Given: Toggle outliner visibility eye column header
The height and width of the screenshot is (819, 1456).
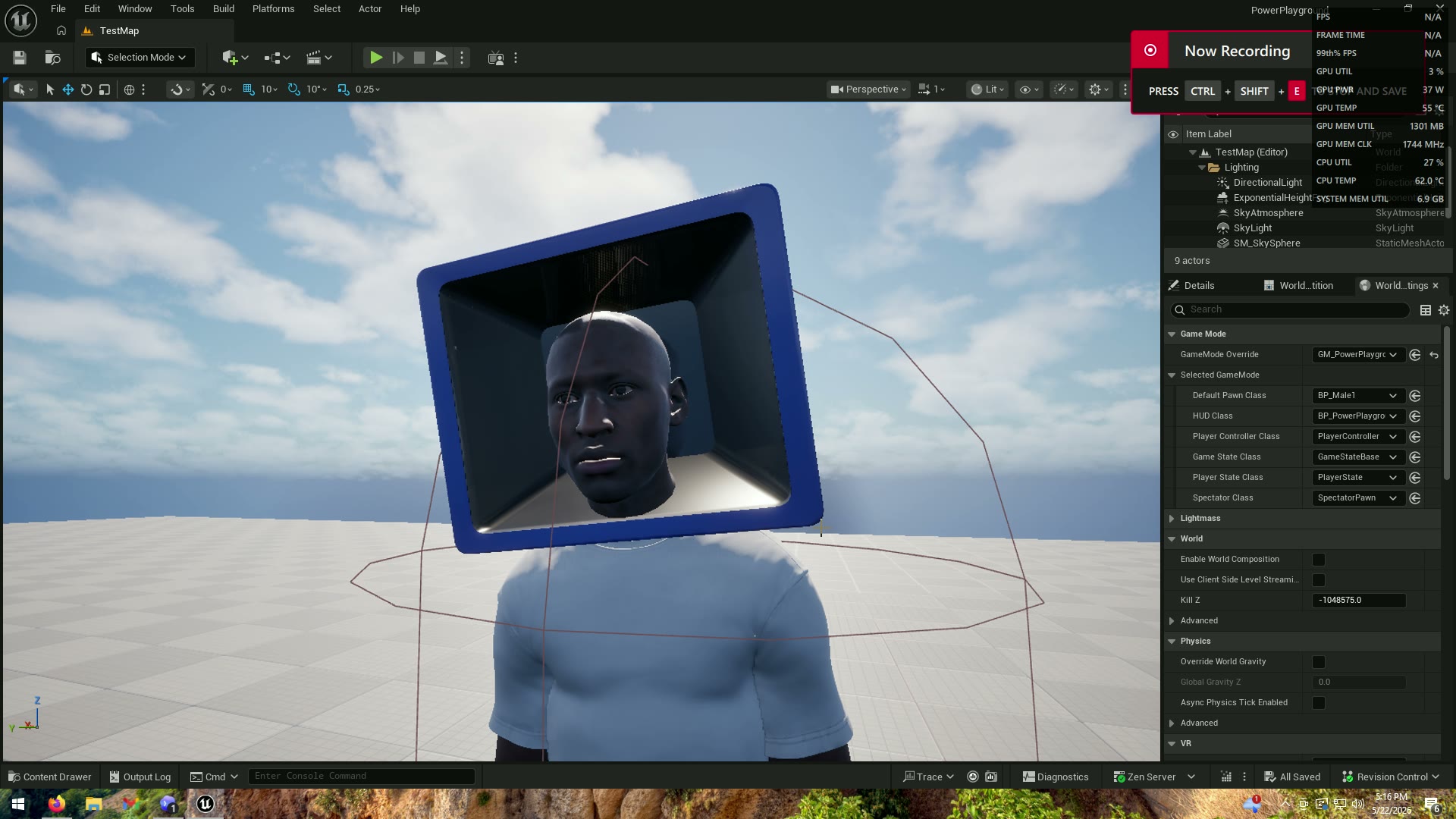Looking at the screenshot, I should pos(1173,134).
